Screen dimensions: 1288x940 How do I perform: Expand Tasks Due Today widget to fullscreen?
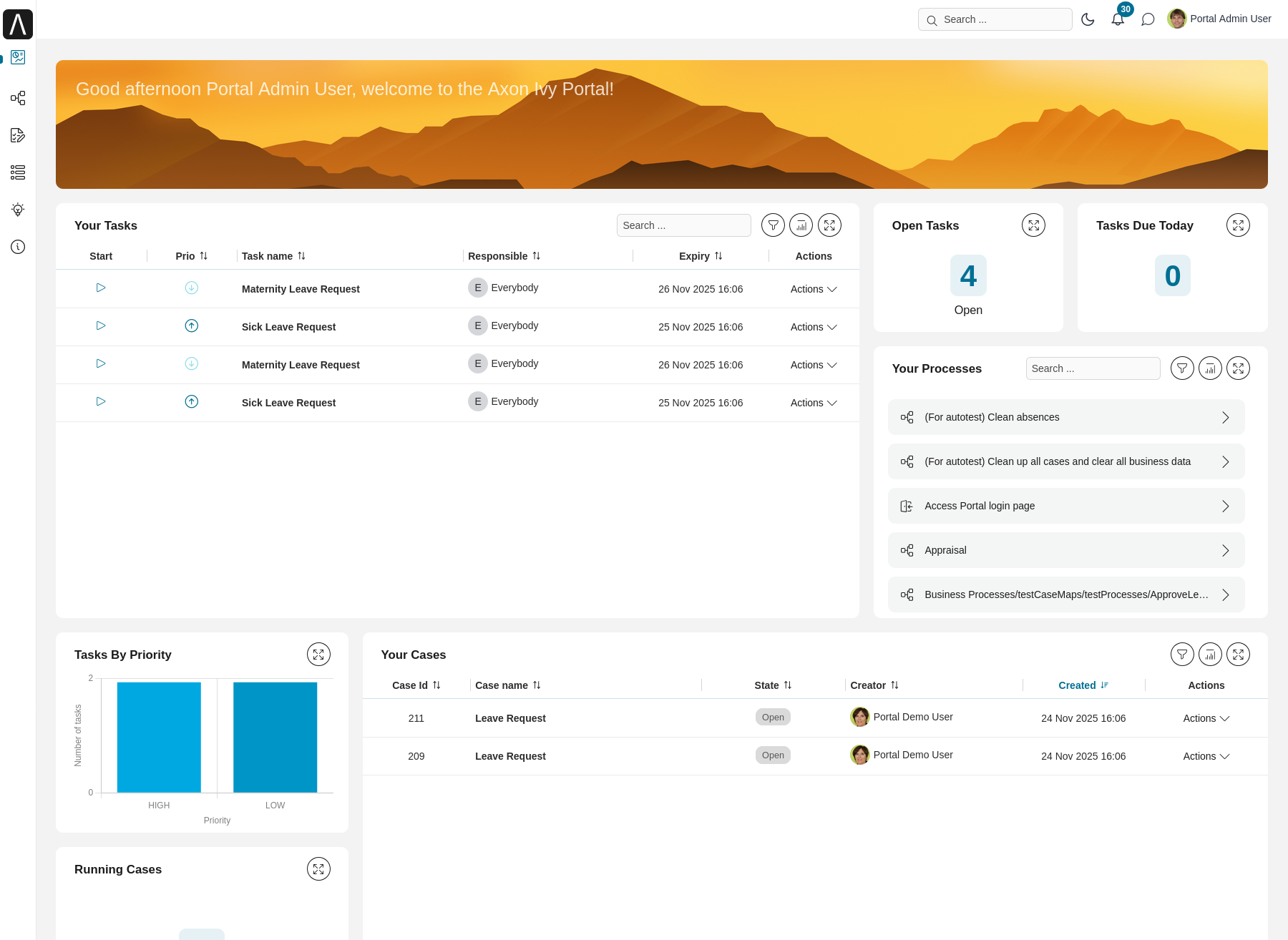[1238, 225]
